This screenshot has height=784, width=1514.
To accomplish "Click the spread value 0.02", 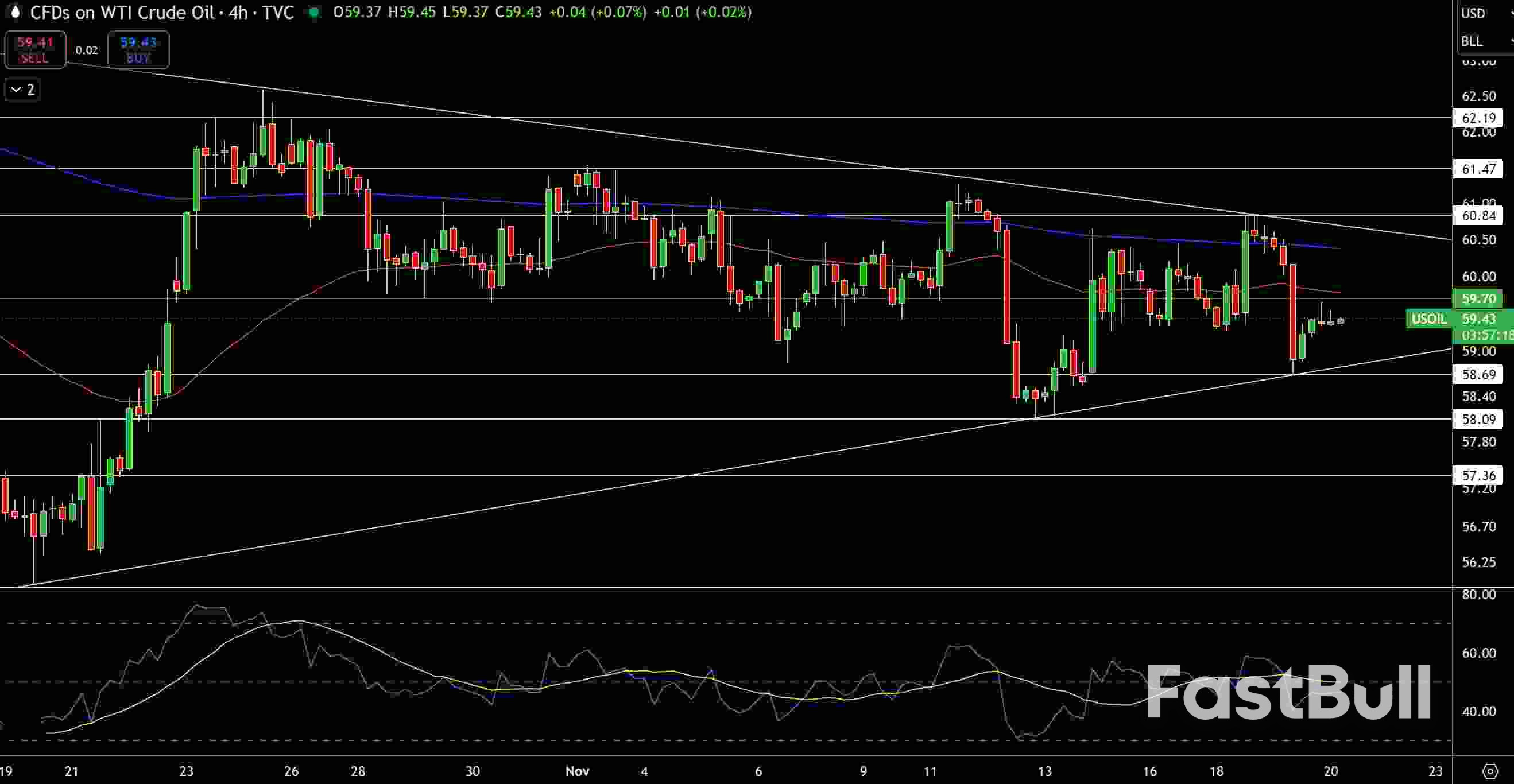I will [x=86, y=50].
